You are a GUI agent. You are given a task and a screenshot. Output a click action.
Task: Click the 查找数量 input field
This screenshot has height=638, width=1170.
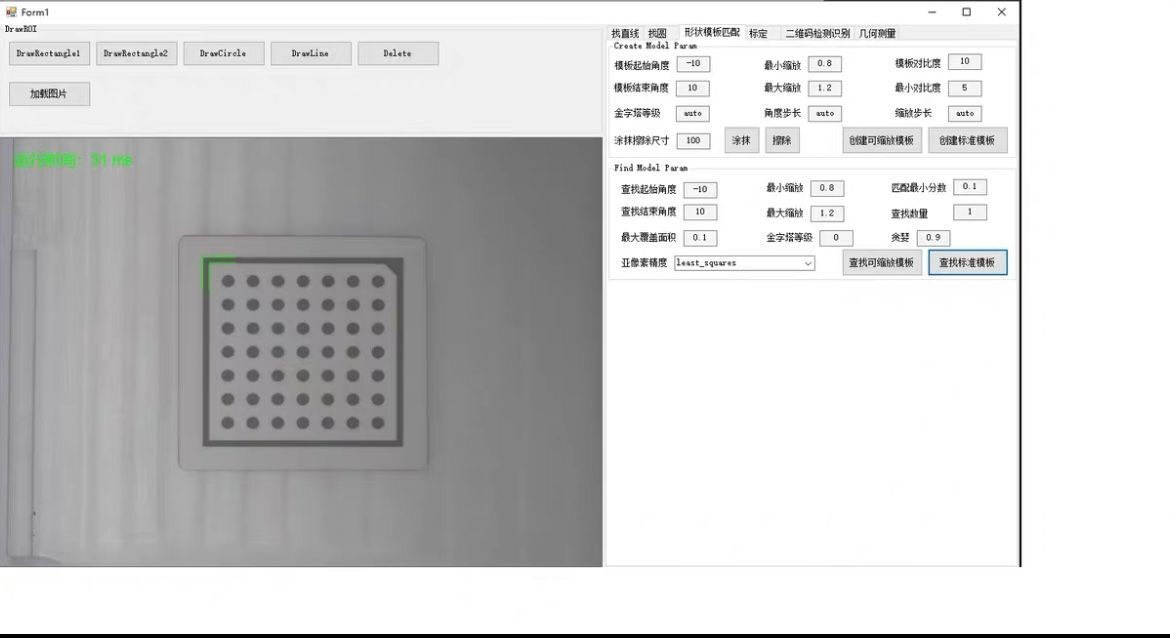970,213
